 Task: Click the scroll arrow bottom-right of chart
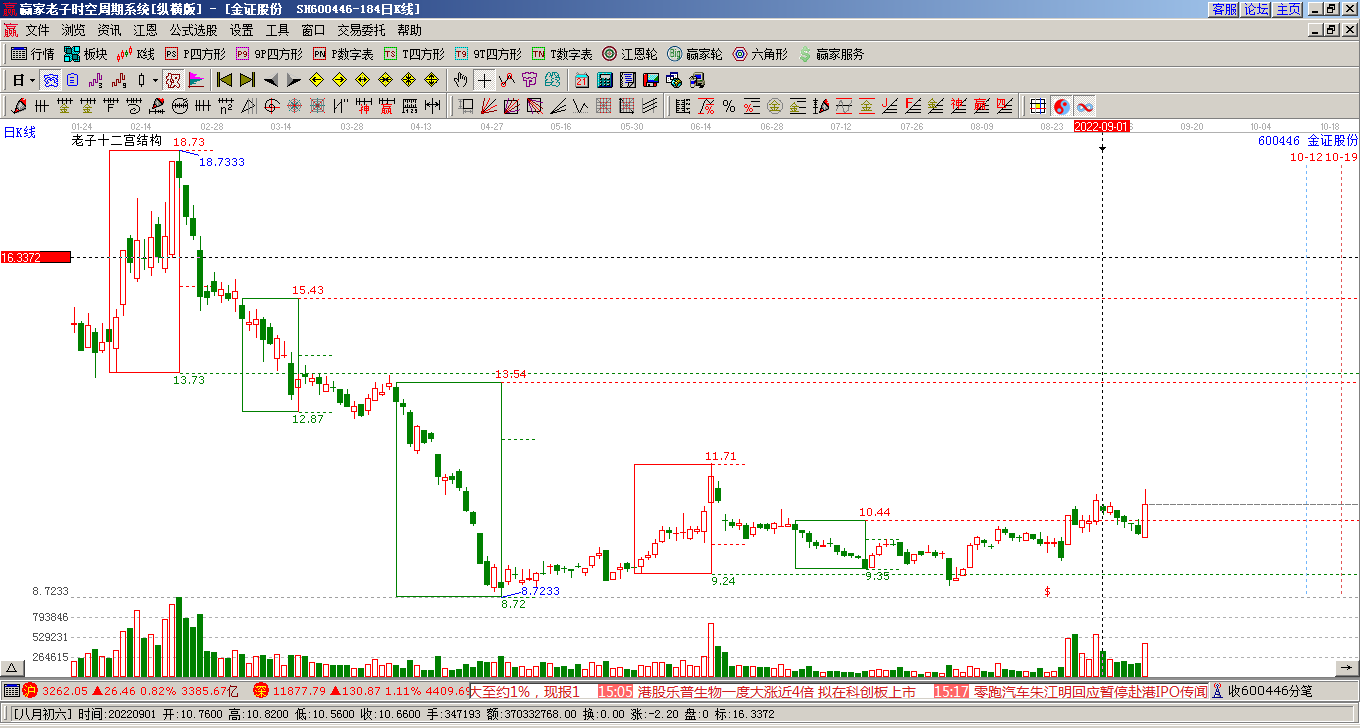pyautogui.click(x=1348, y=668)
